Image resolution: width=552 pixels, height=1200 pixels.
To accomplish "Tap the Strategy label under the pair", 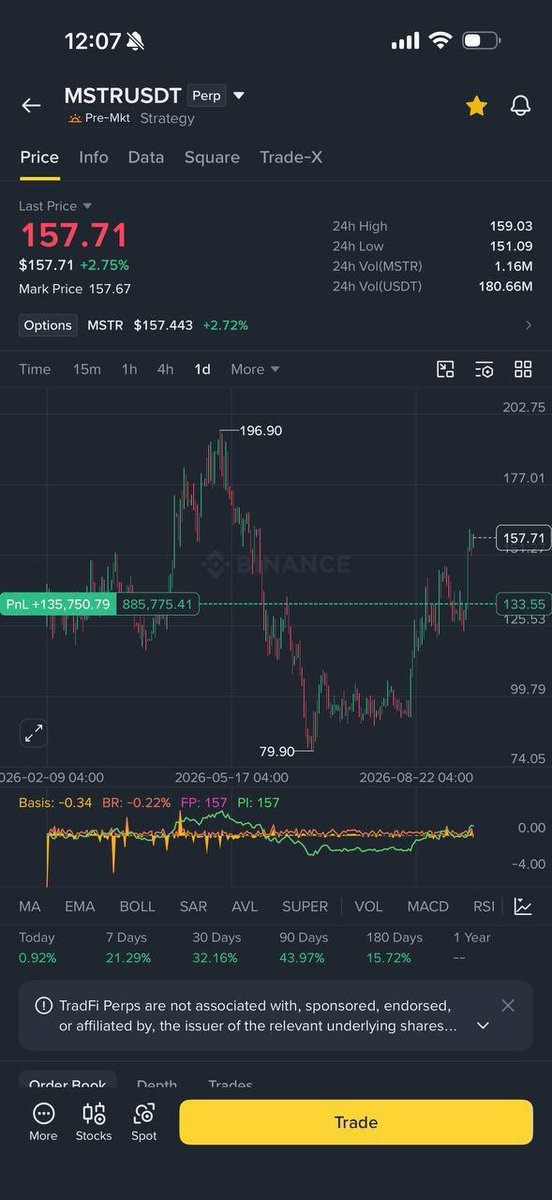I will coord(167,118).
